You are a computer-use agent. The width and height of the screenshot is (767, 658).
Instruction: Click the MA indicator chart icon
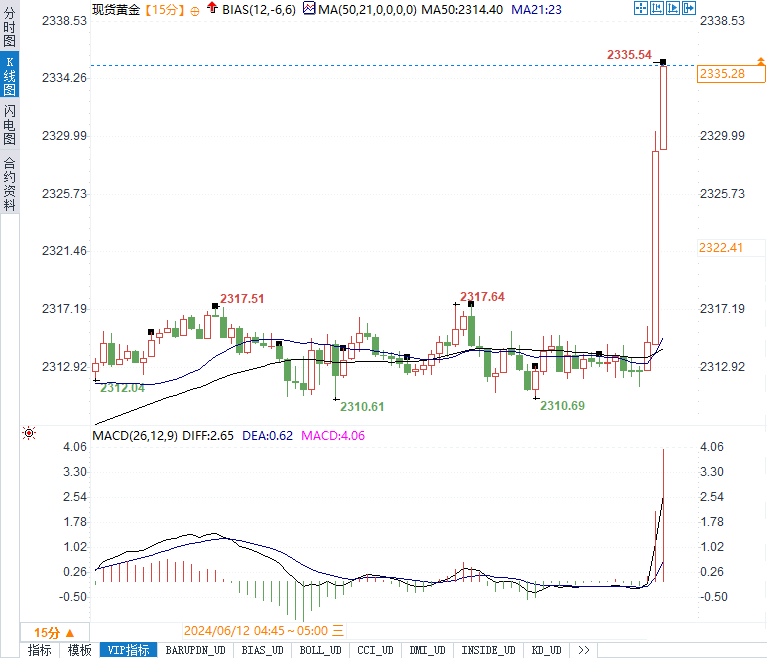(x=309, y=9)
